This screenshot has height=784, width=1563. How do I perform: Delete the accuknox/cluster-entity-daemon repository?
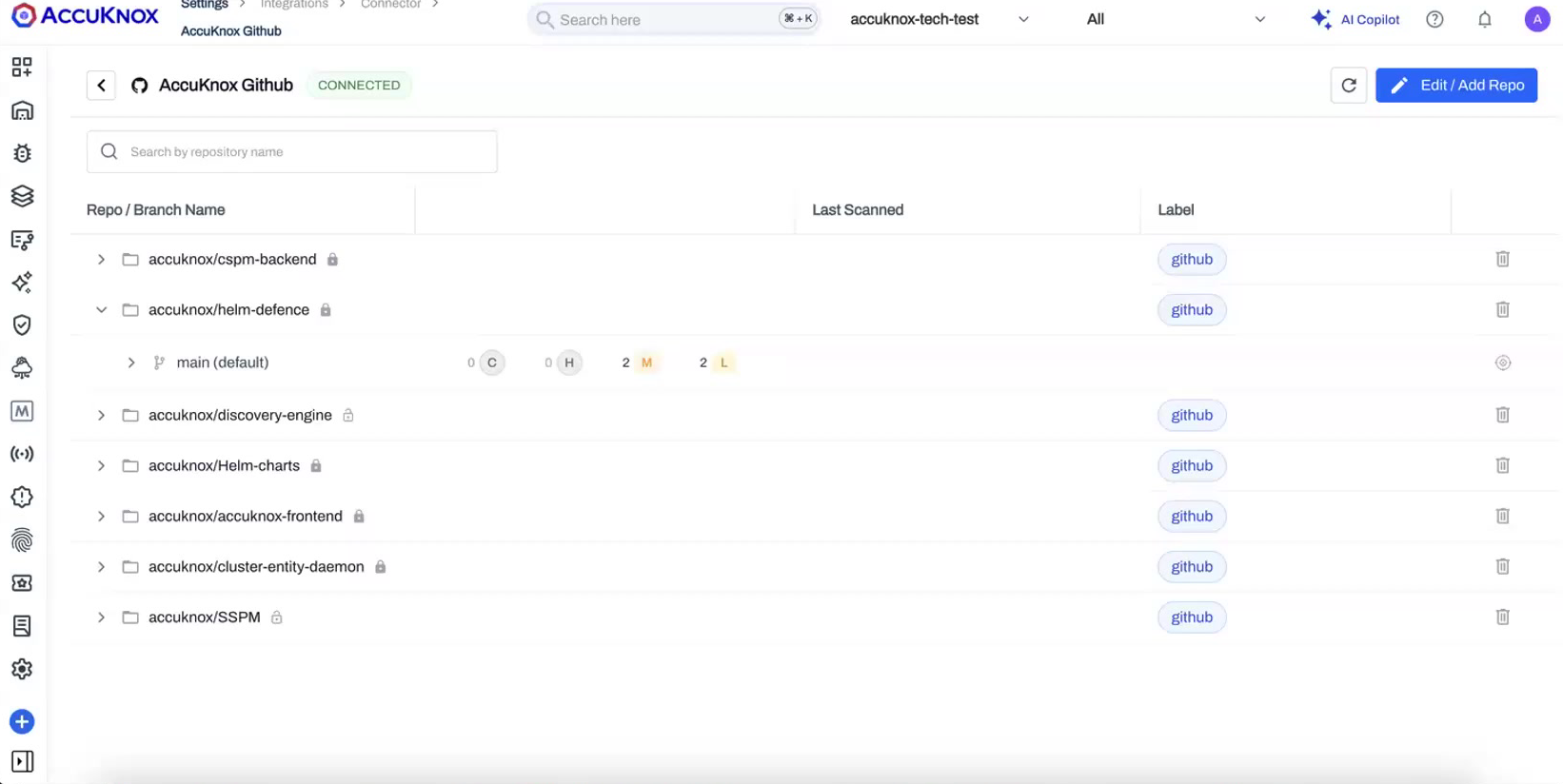click(1503, 566)
